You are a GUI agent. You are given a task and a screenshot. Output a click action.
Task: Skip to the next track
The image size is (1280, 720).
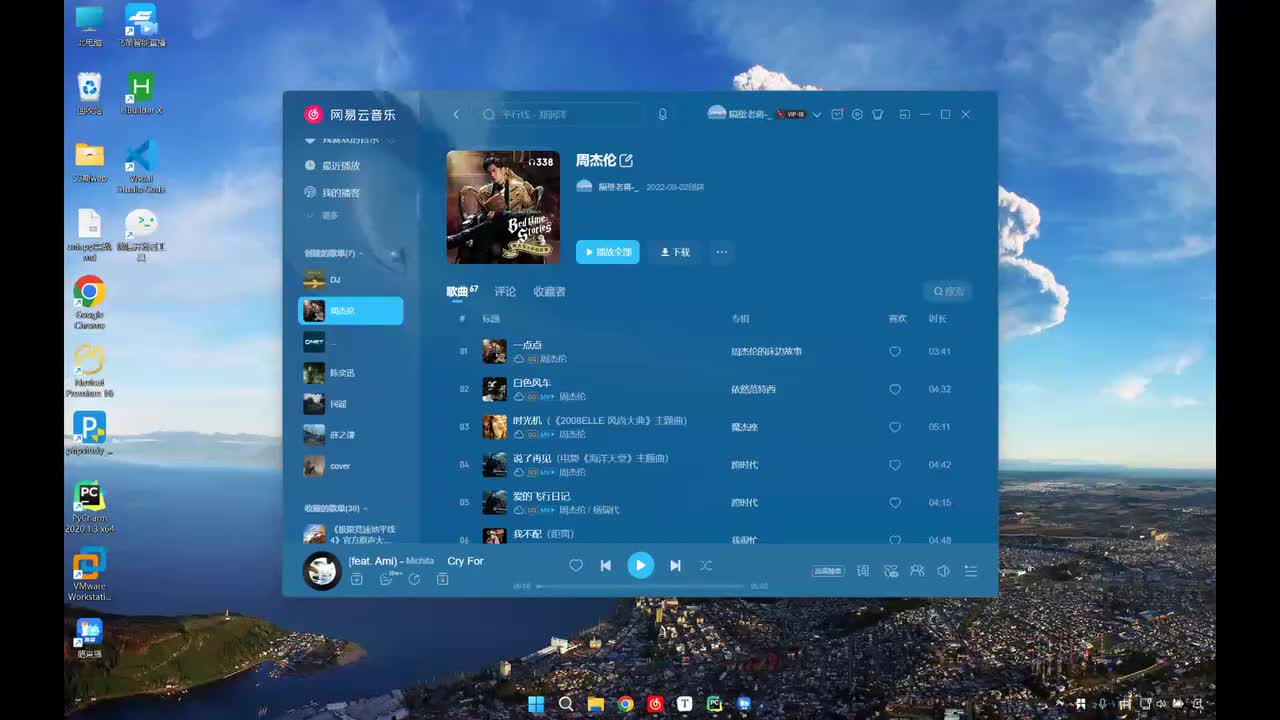675,566
